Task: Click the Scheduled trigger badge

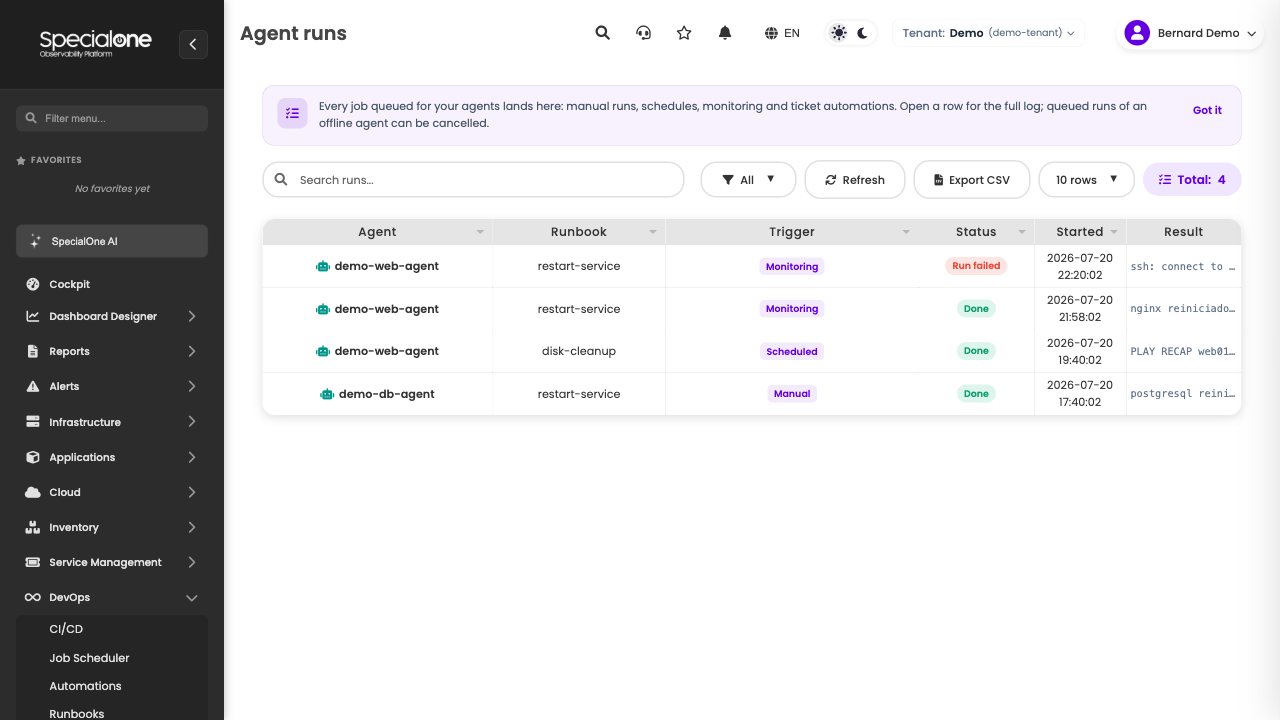Action: pyautogui.click(x=792, y=352)
